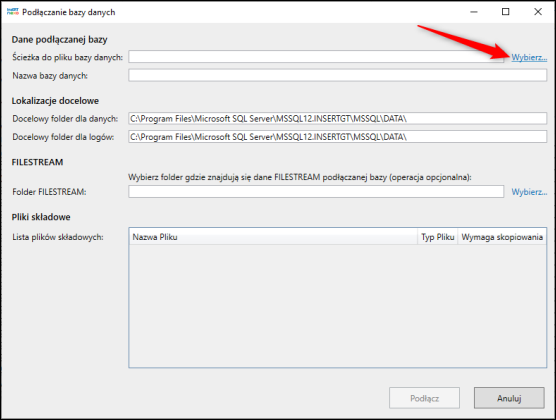Click the Ścieżka do pliku bazy danych label

tap(67, 57)
